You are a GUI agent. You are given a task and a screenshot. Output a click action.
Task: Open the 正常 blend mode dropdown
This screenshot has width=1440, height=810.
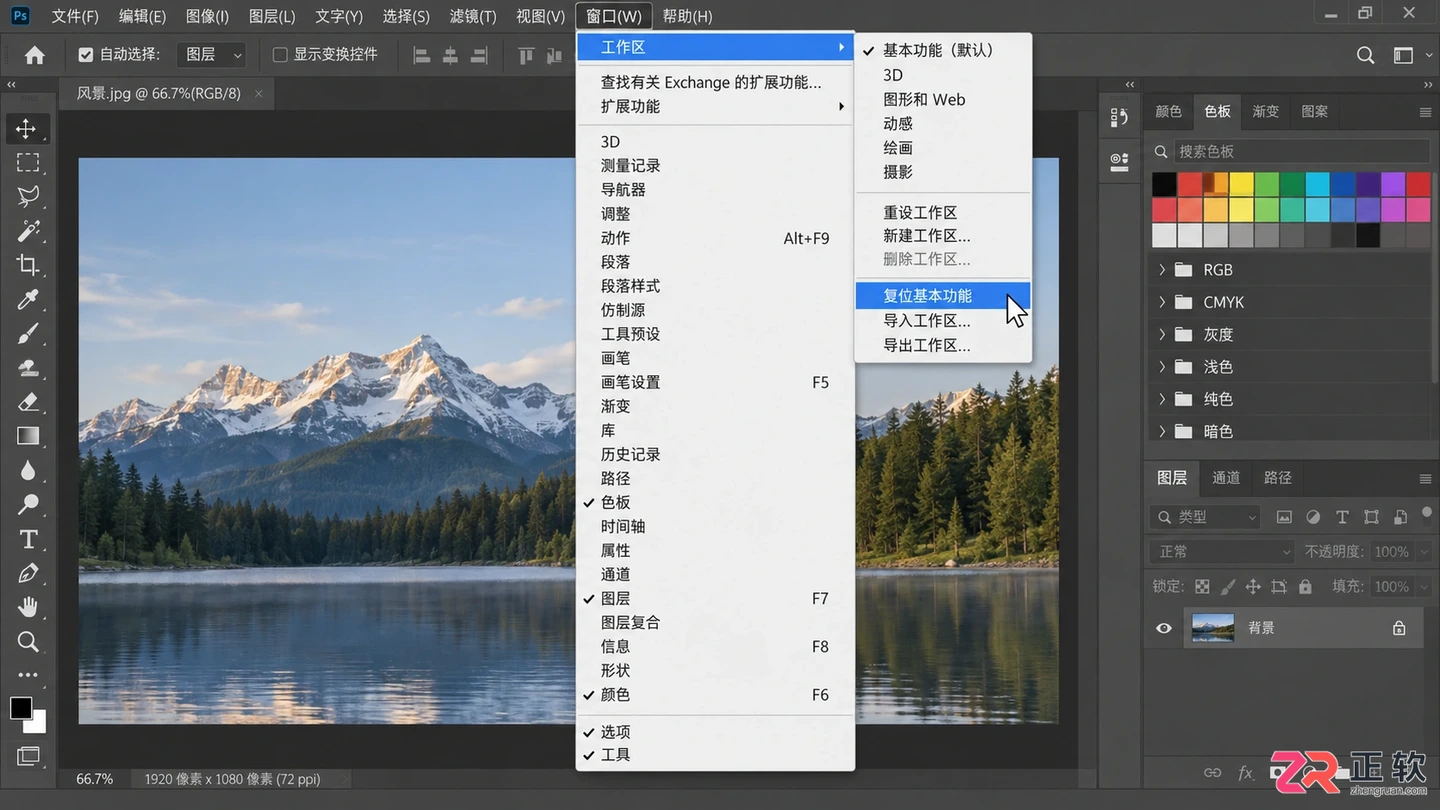[1222, 552]
